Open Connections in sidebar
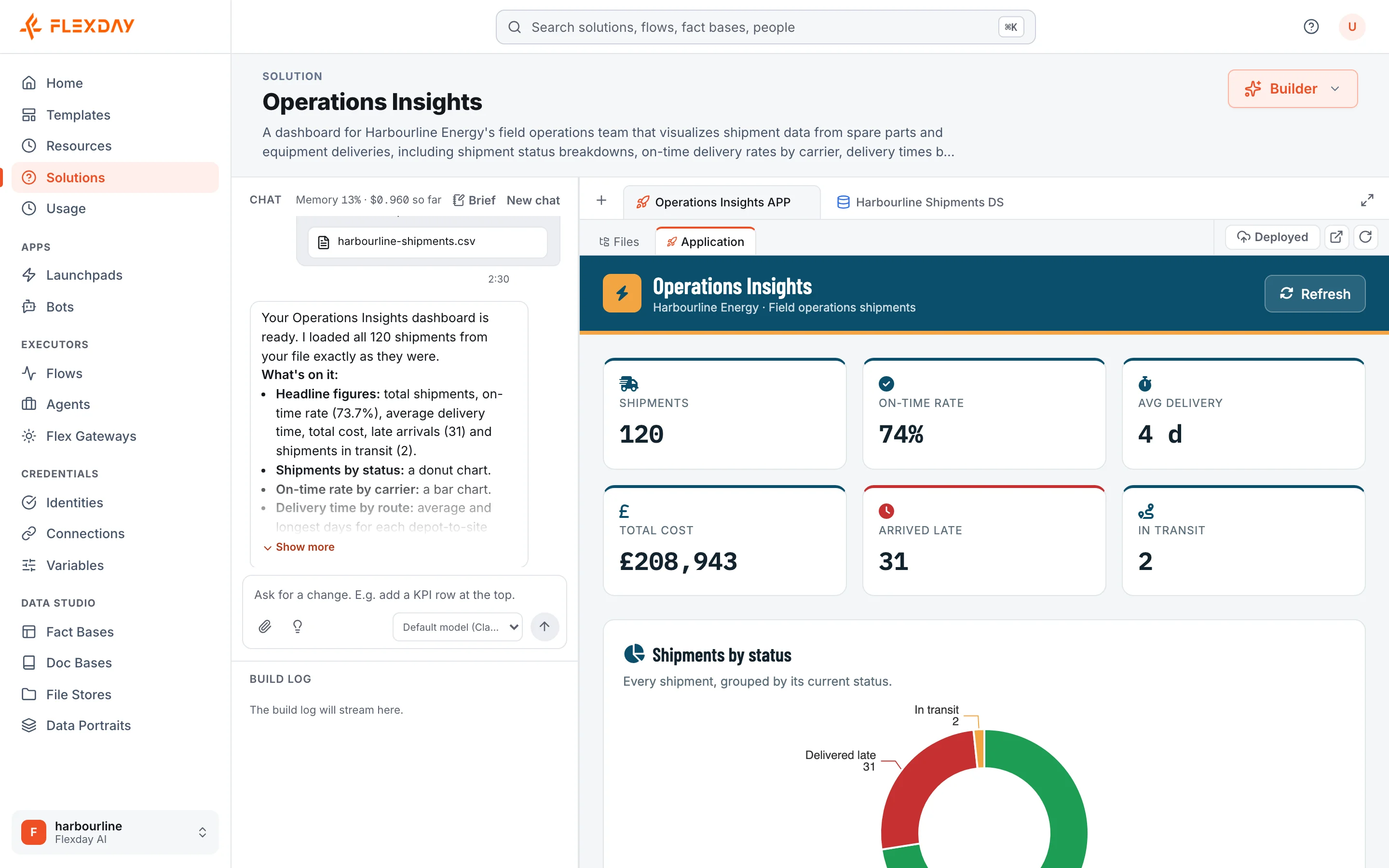1389x868 pixels. coord(115,533)
